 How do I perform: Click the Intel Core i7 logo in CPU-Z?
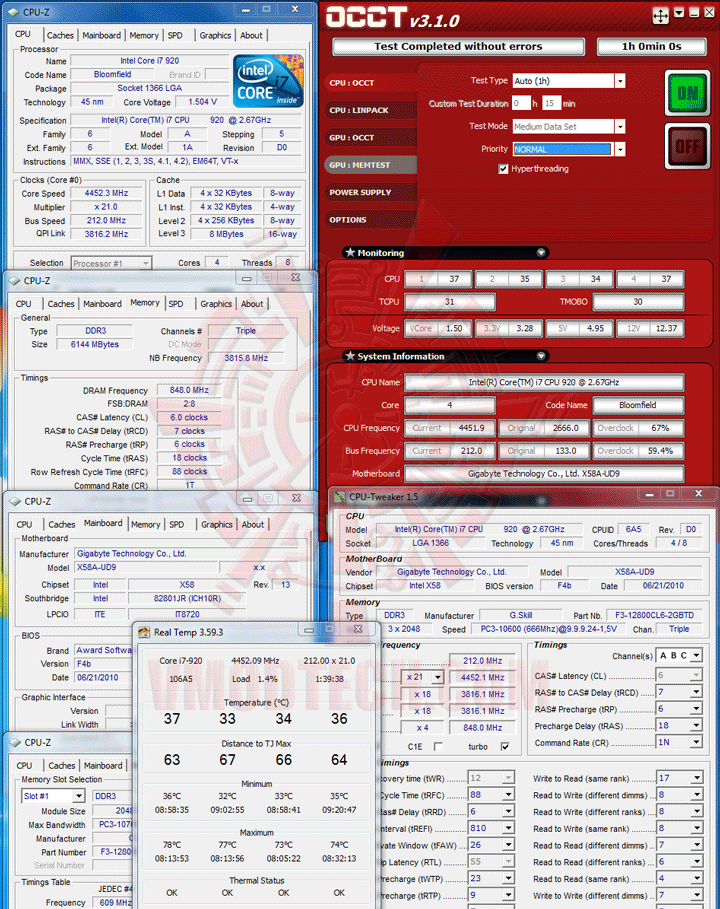tap(268, 81)
